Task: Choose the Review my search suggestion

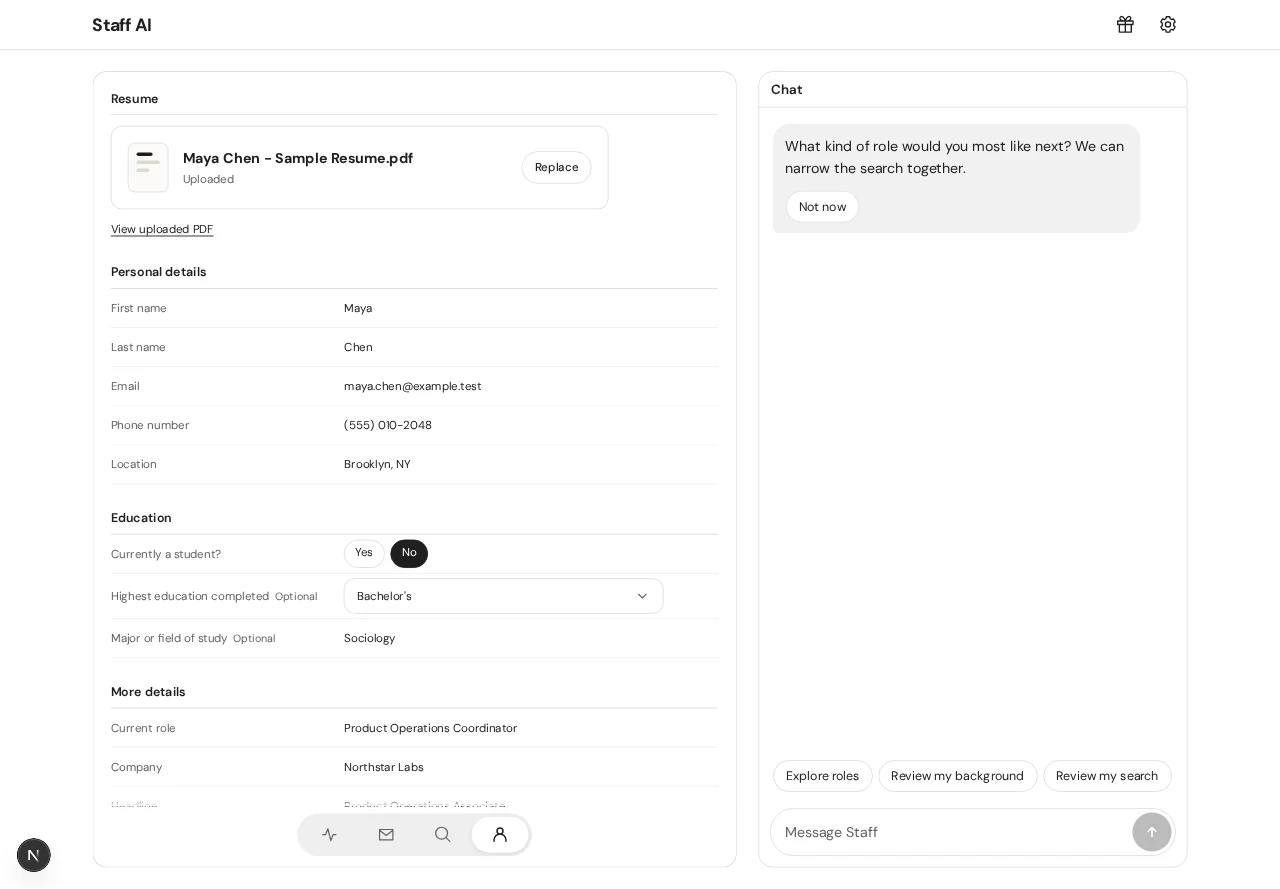Action: click(1107, 777)
